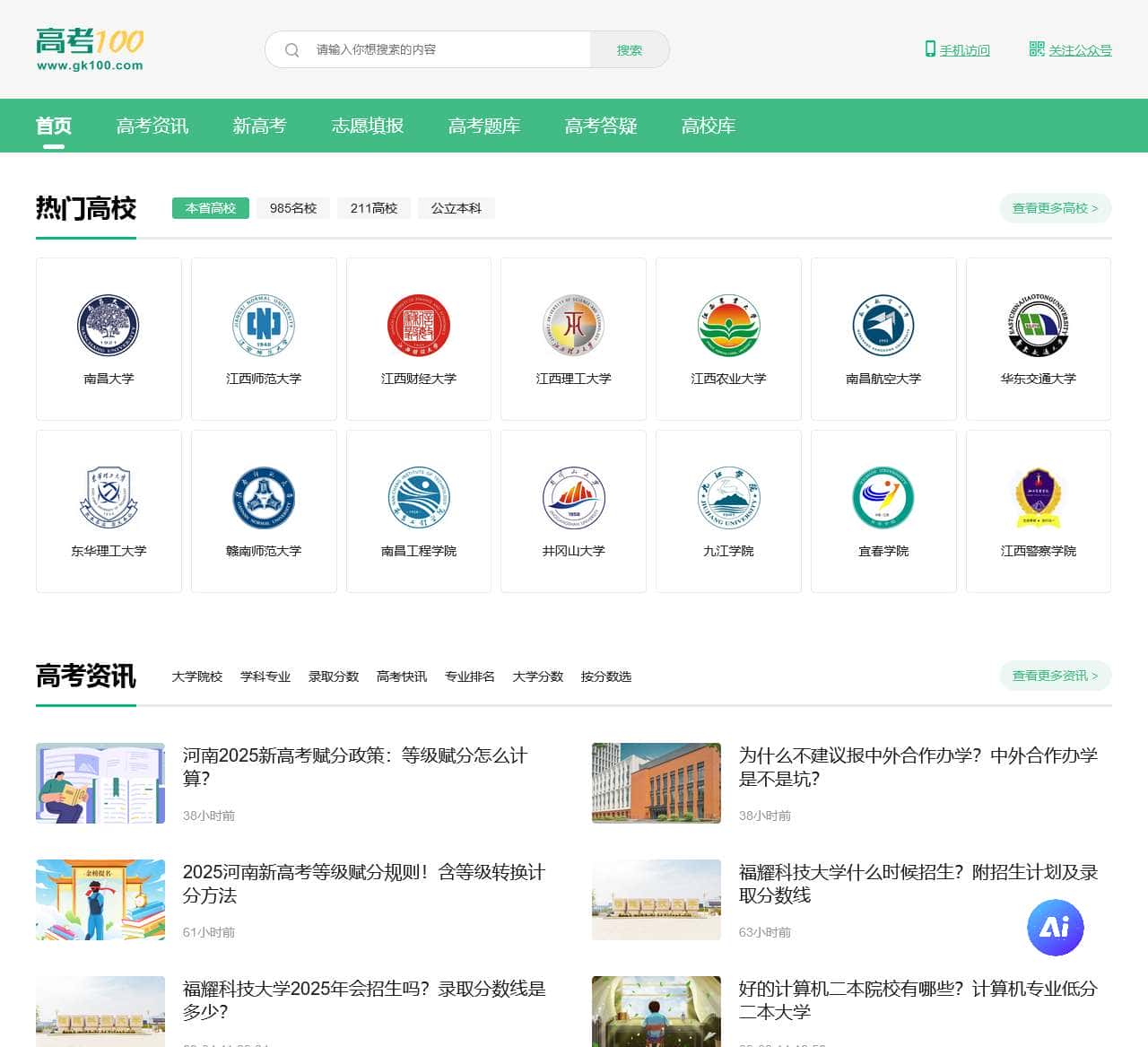Open article 河南2025新高考赋分政策
1148x1047 pixels.
355,767
